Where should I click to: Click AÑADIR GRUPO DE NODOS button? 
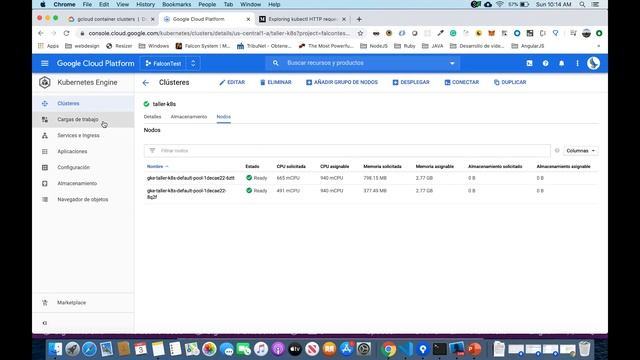342,82
